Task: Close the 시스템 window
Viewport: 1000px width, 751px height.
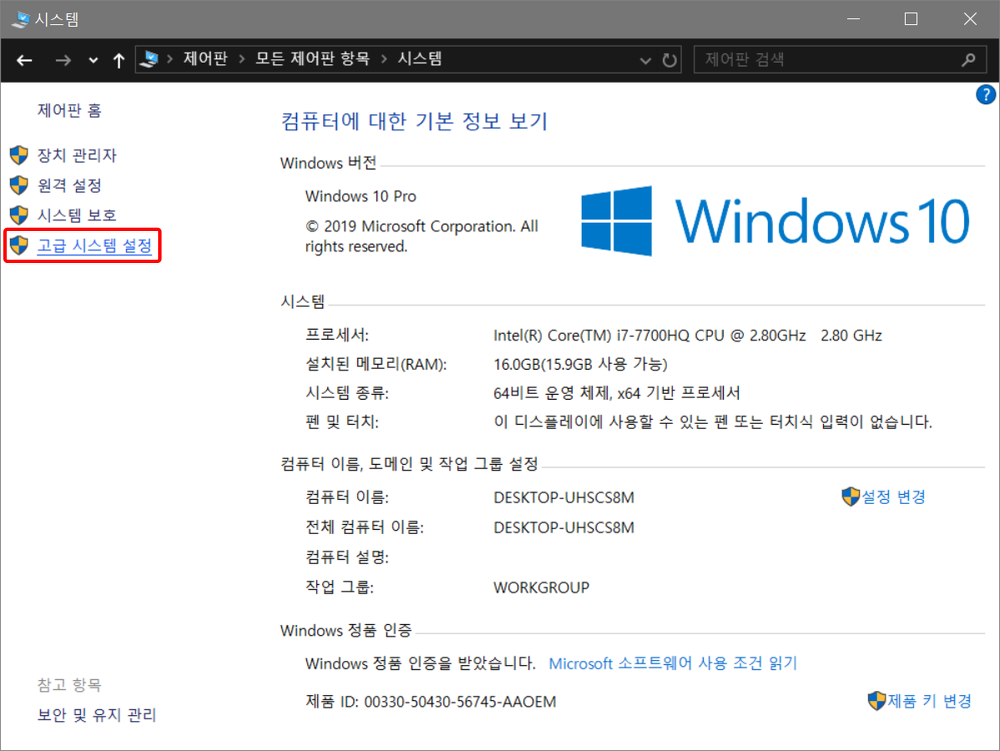Action: [x=970, y=19]
